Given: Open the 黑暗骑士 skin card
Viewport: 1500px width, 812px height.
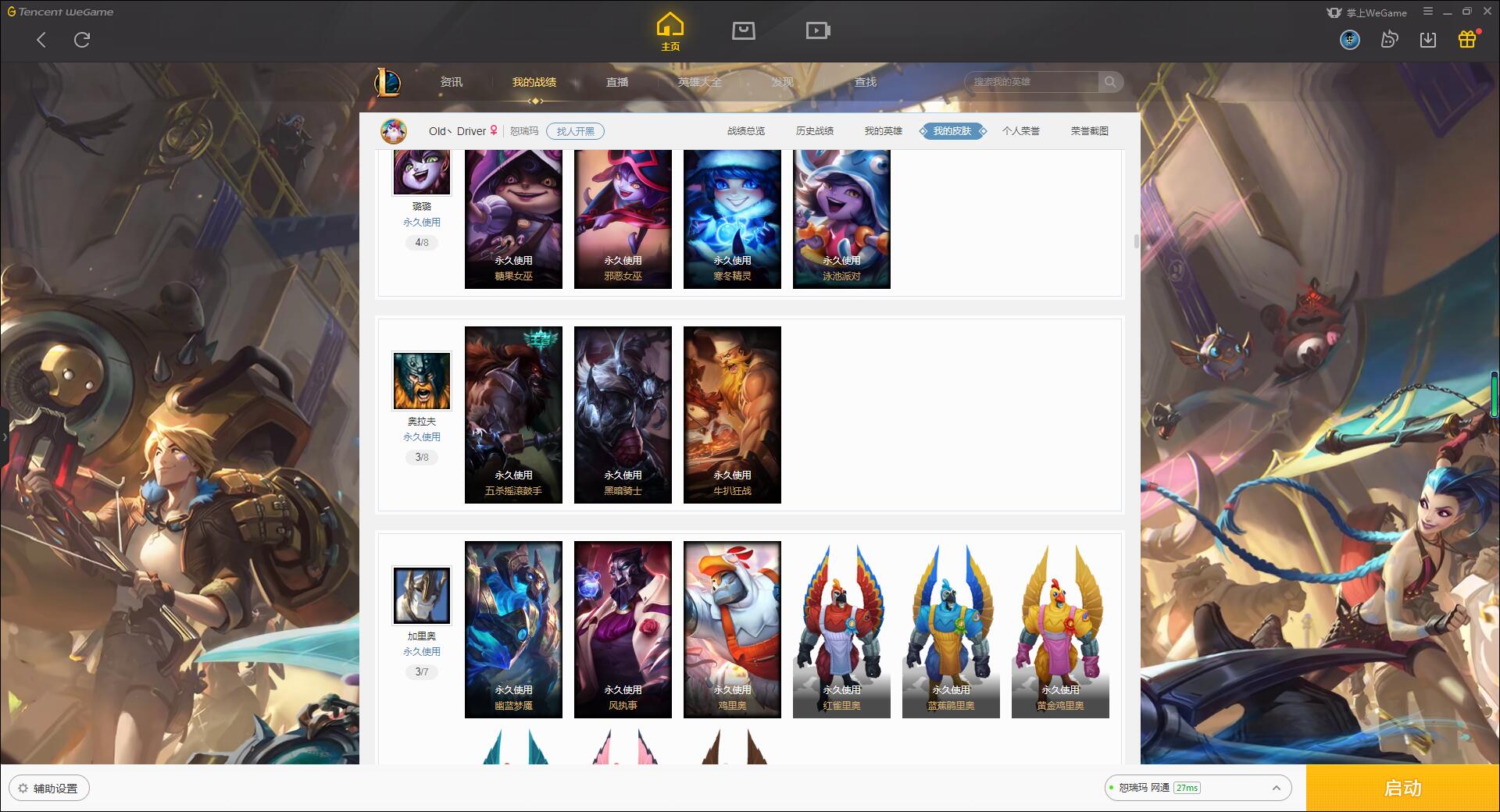Looking at the screenshot, I should click(623, 415).
